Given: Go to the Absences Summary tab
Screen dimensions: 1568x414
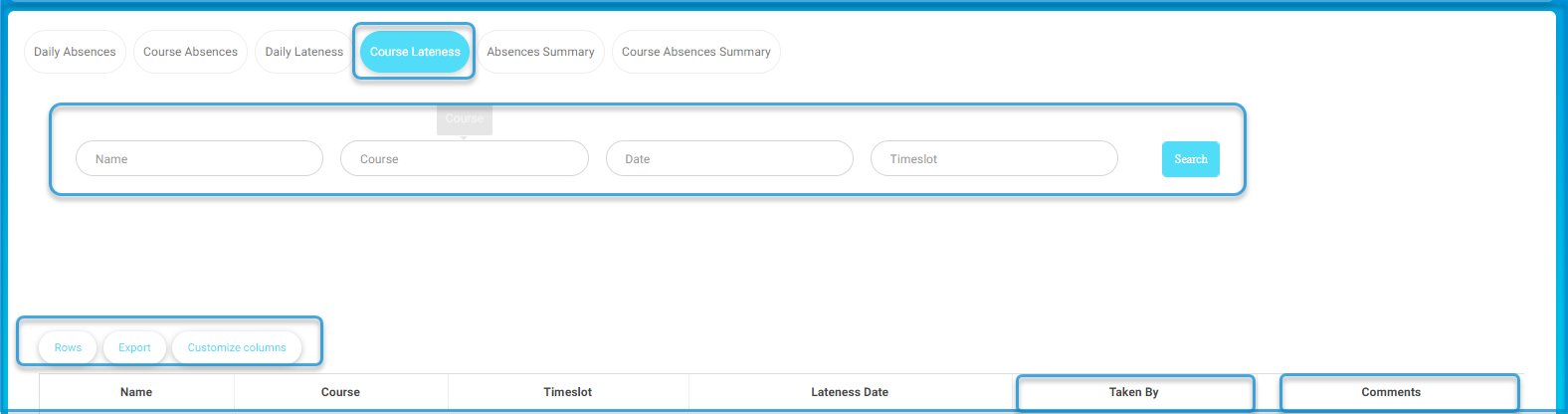Looking at the screenshot, I should pyautogui.click(x=540, y=52).
